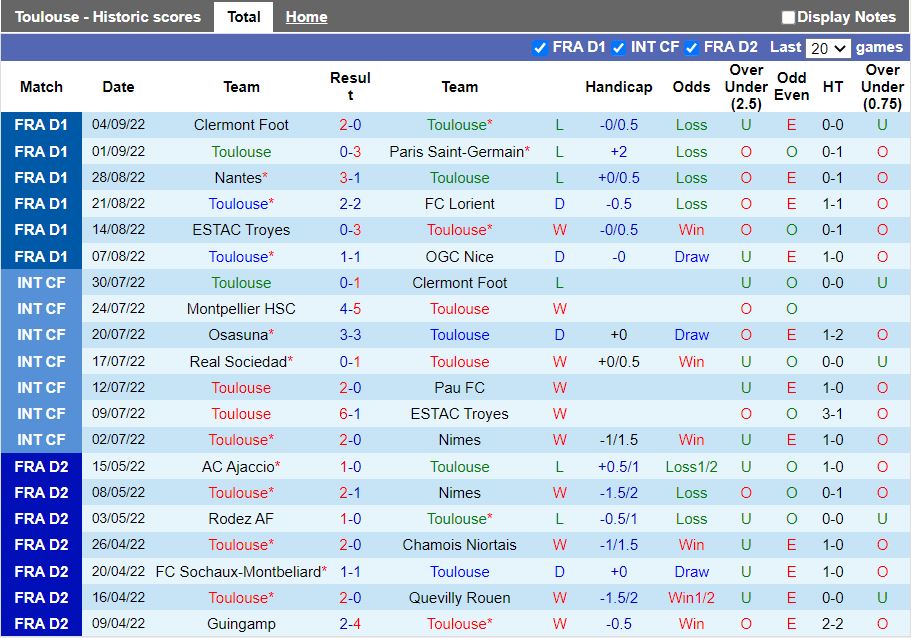Click the Paris Saint-Germain team link
Image resolution: width=911 pixels, height=638 pixels.
[457, 152]
